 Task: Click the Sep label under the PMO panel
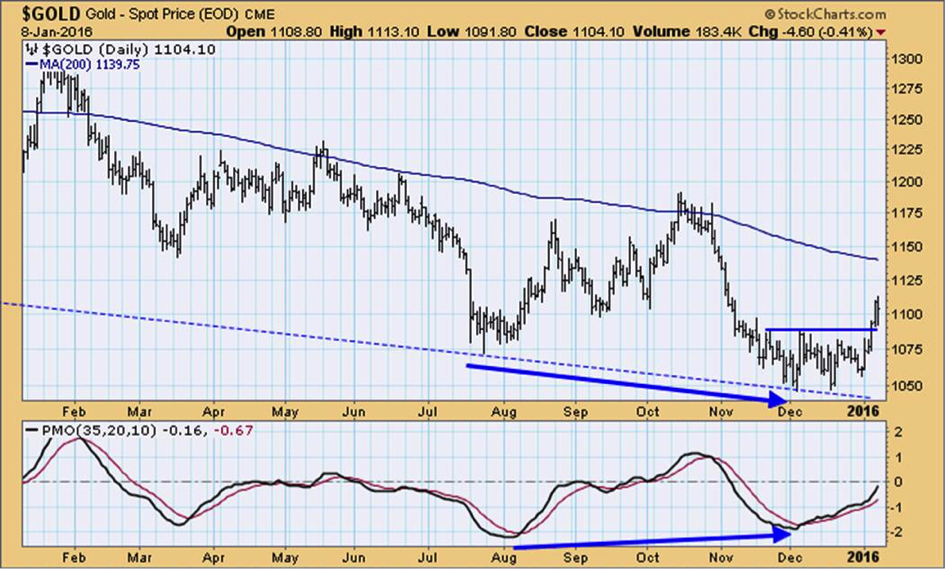pyautogui.click(x=576, y=558)
